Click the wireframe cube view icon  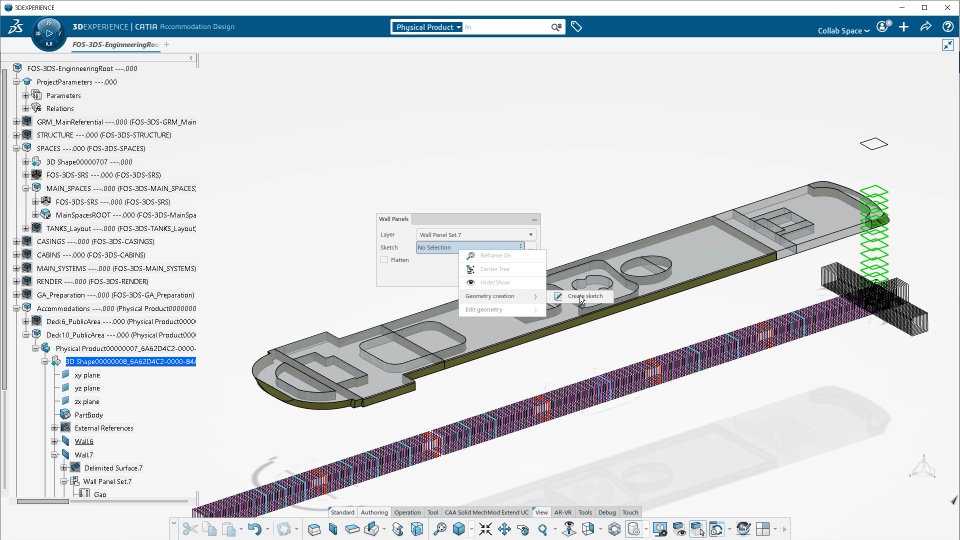pos(588,529)
